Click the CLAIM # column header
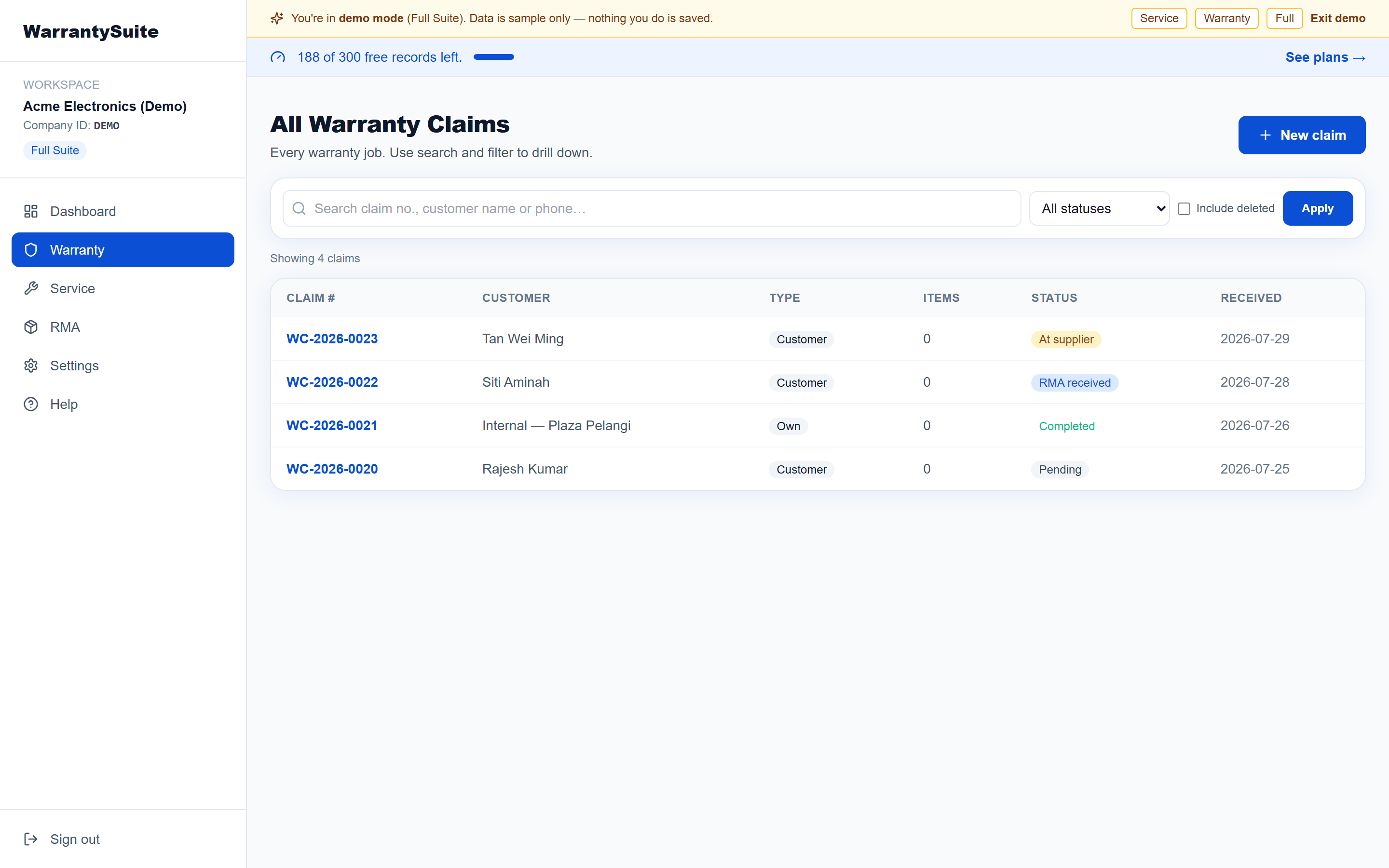Viewport: 1389px width, 868px height. point(311,298)
